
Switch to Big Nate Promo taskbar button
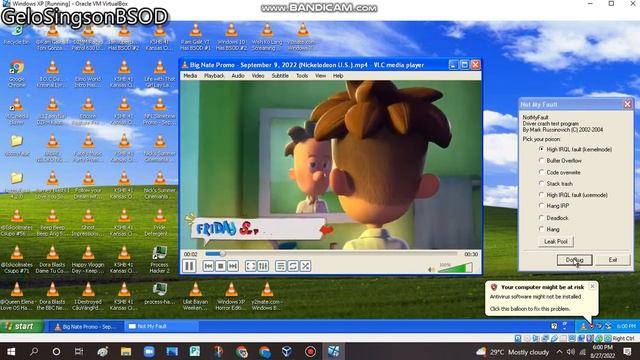85,327
